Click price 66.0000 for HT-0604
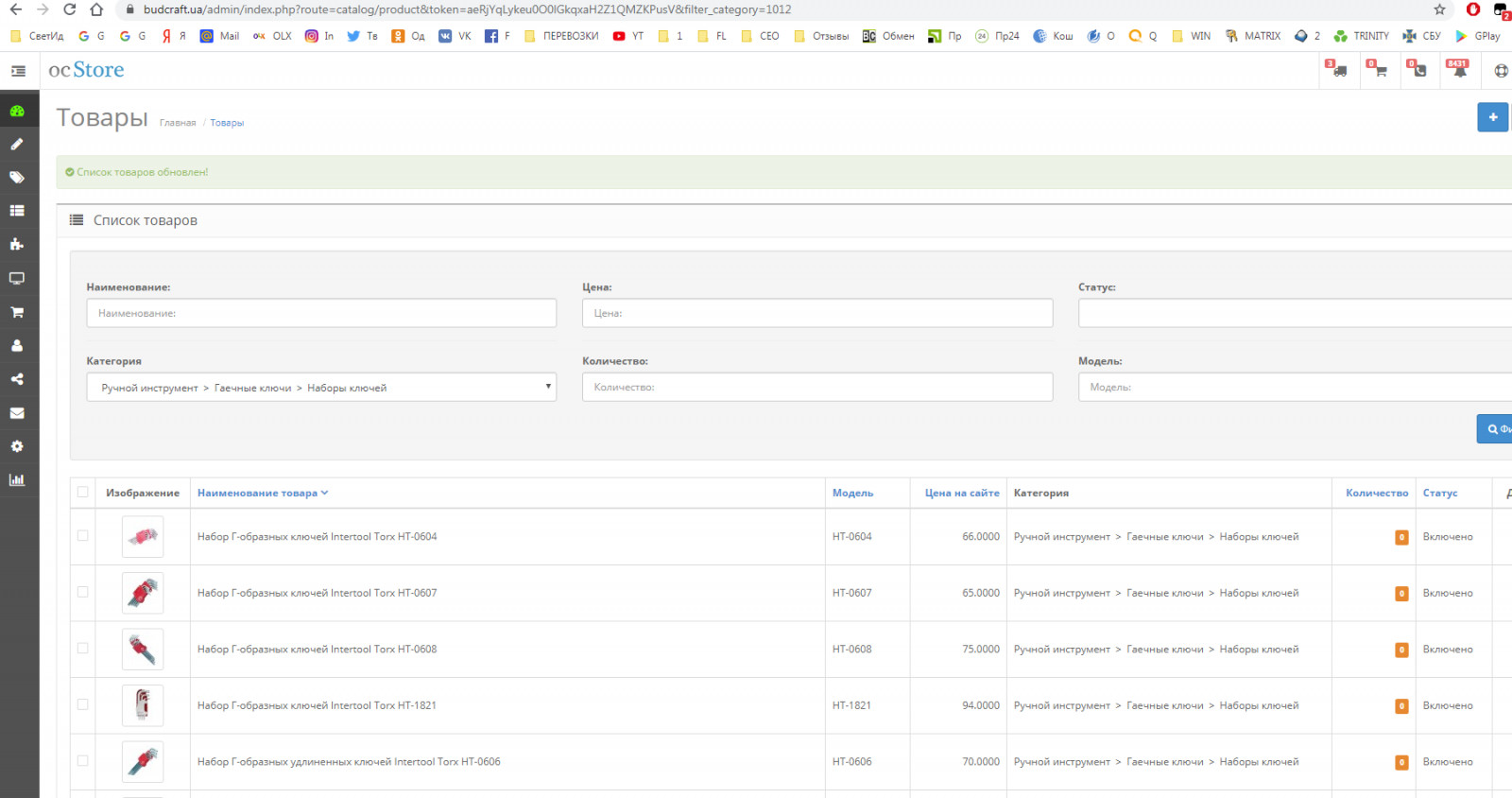The image size is (1512, 798). click(981, 536)
